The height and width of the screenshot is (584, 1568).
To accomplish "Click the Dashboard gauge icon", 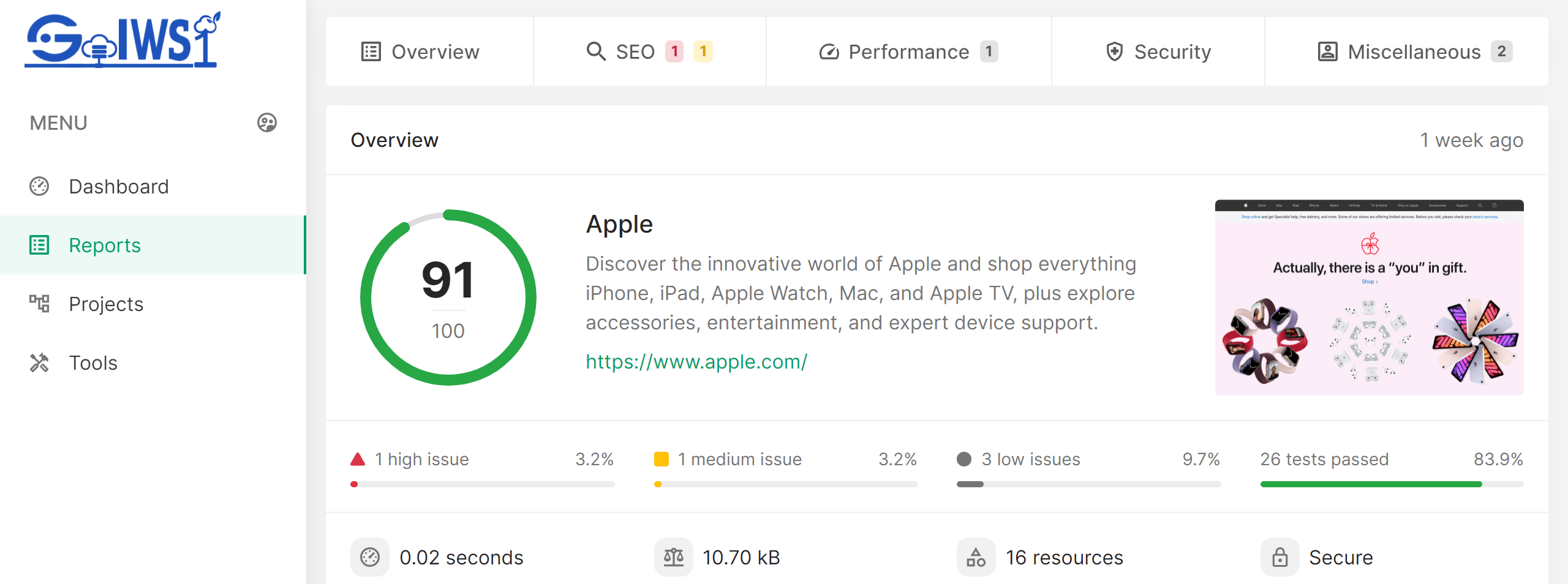I will 39,186.
